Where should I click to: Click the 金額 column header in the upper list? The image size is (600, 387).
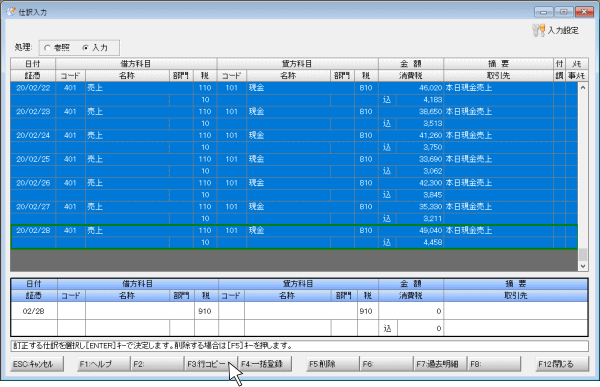coord(411,64)
